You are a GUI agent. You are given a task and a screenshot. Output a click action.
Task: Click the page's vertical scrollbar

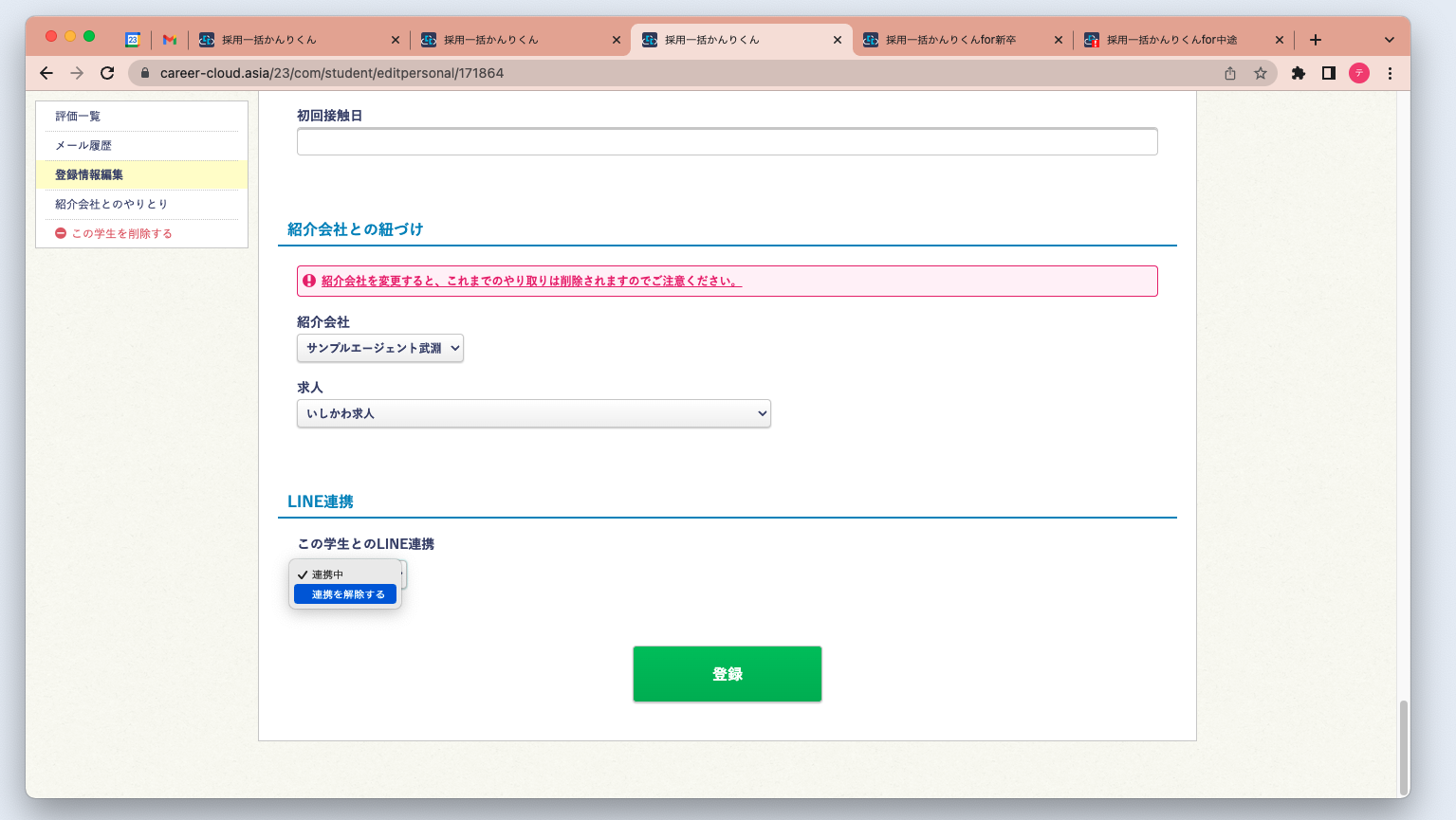pyautogui.click(x=1403, y=747)
